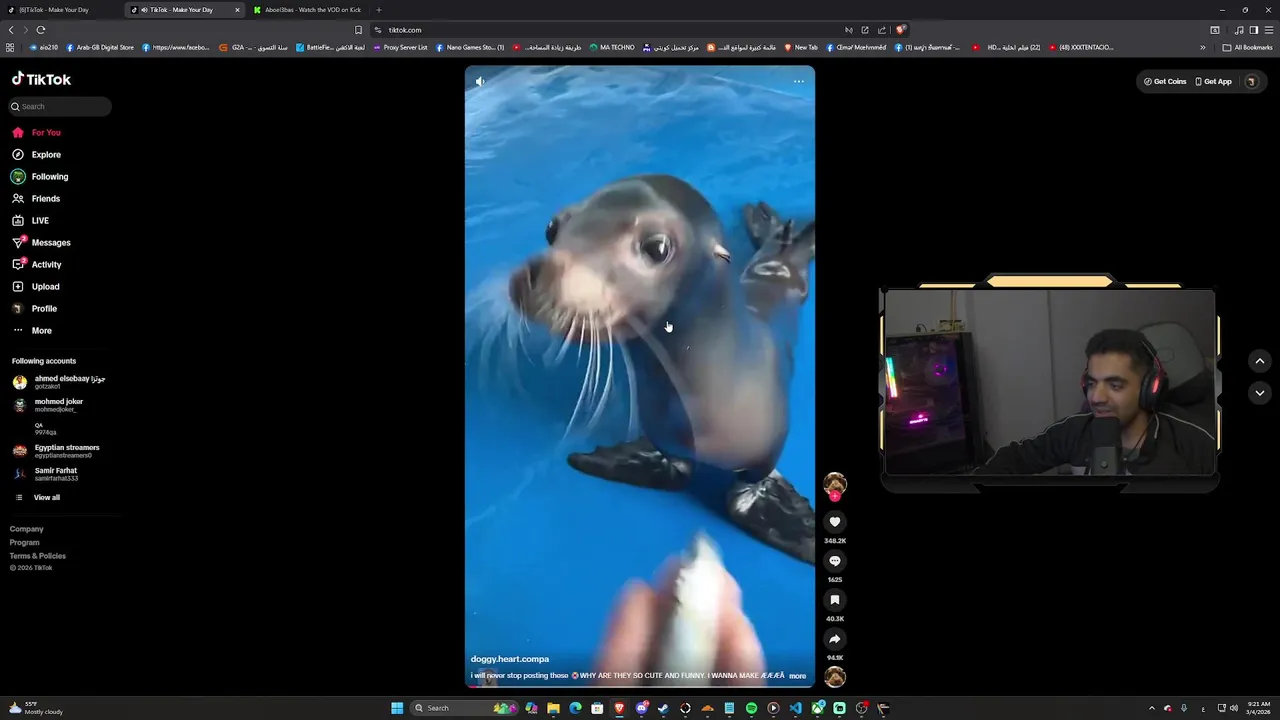
Task: Open profile avatar menu top right
Action: (x=1251, y=81)
